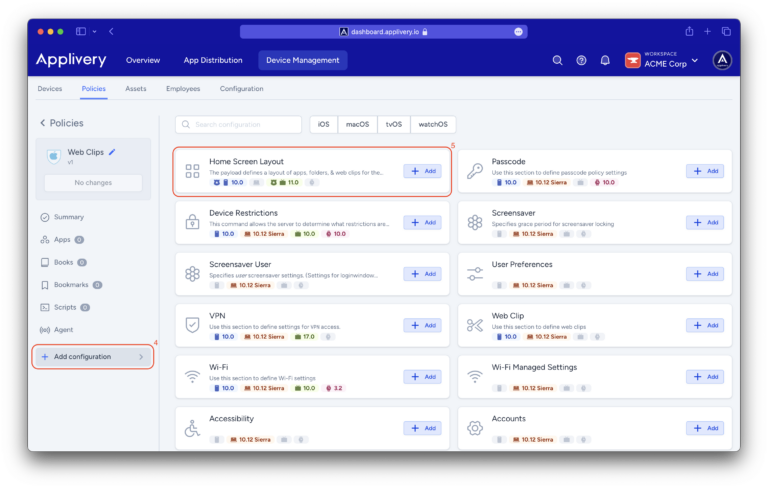Image resolution: width=768 pixels, height=488 pixels.
Task: Open the Safari sidebar dropdown chevron
Action: pos(95,32)
